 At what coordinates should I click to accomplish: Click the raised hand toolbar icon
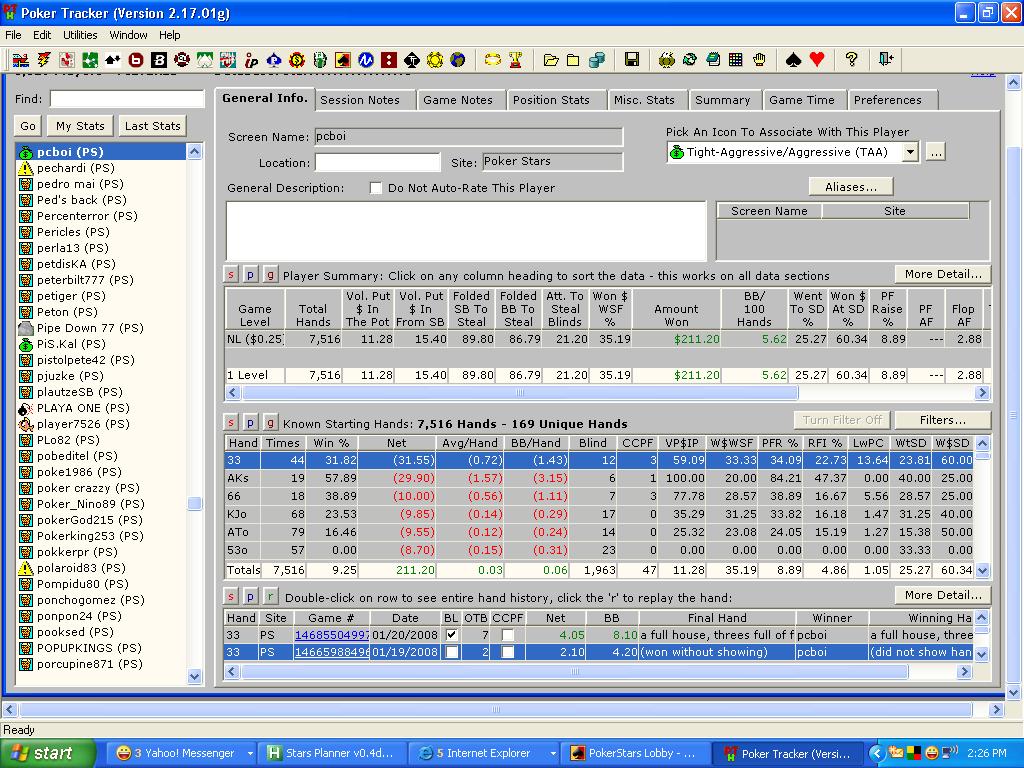759,60
